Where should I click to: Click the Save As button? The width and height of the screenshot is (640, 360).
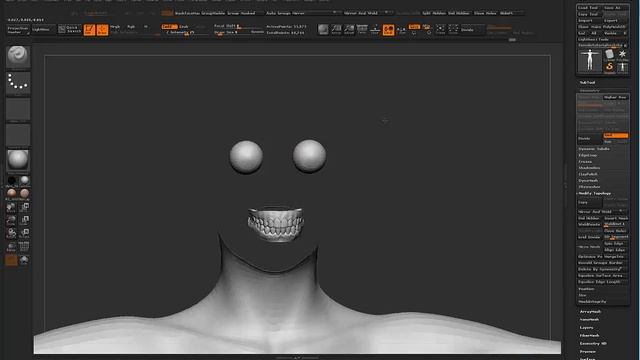(615, 8)
